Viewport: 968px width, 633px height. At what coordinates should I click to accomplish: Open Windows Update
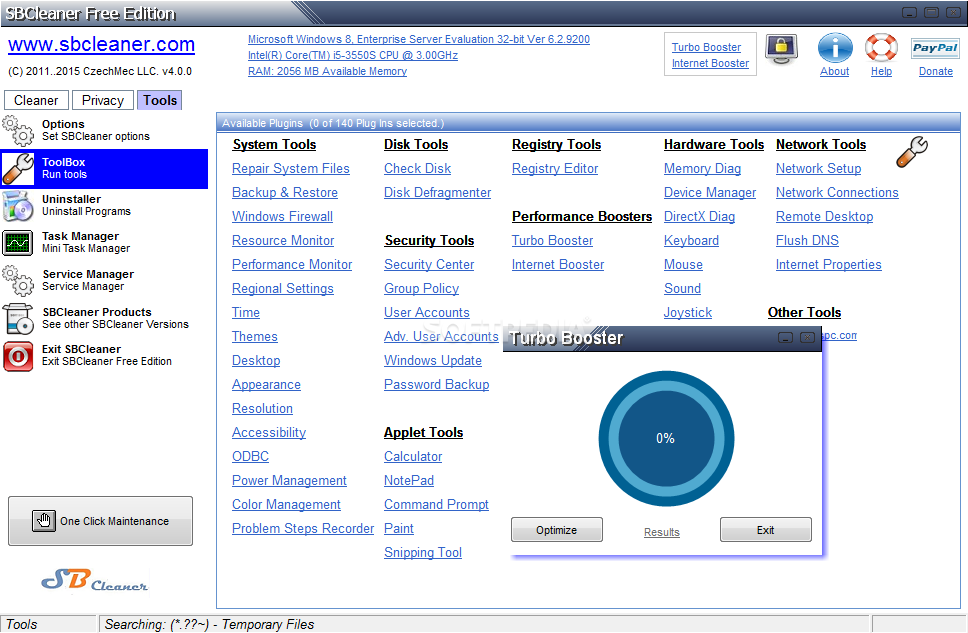(433, 361)
